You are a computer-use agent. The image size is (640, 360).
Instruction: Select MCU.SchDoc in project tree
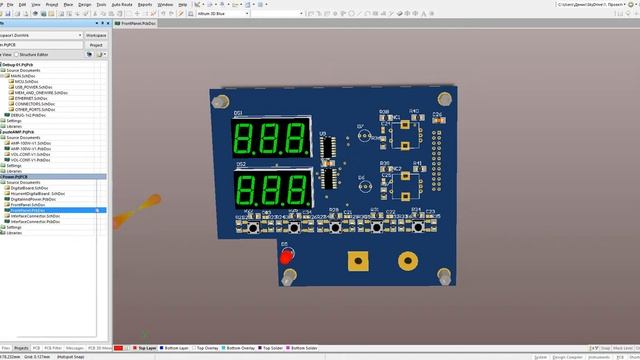(x=27, y=81)
